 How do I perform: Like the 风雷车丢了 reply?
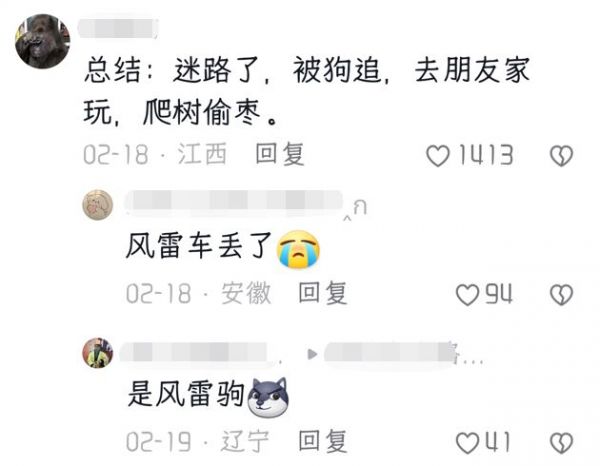pyautogui.click(x=467, y=295)
